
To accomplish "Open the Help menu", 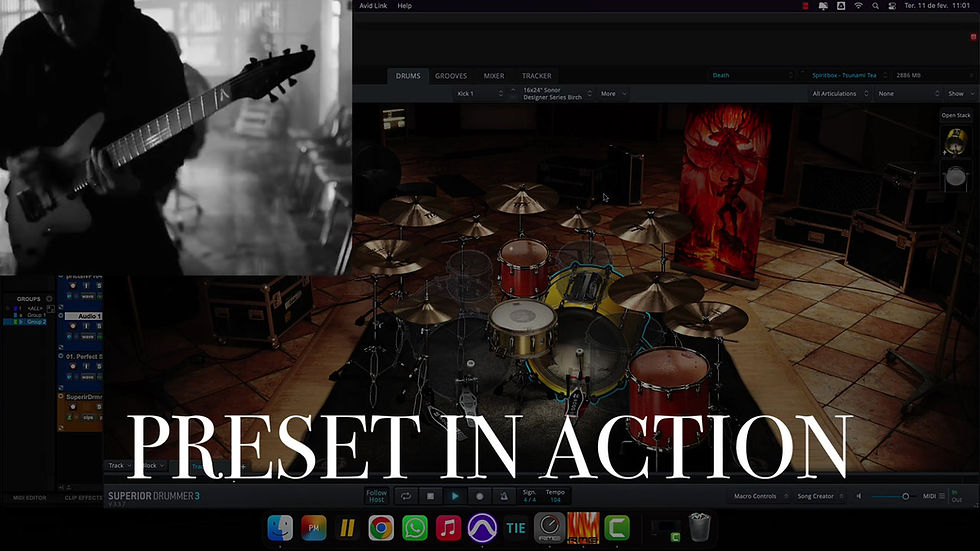I will (x=404, y=6).
